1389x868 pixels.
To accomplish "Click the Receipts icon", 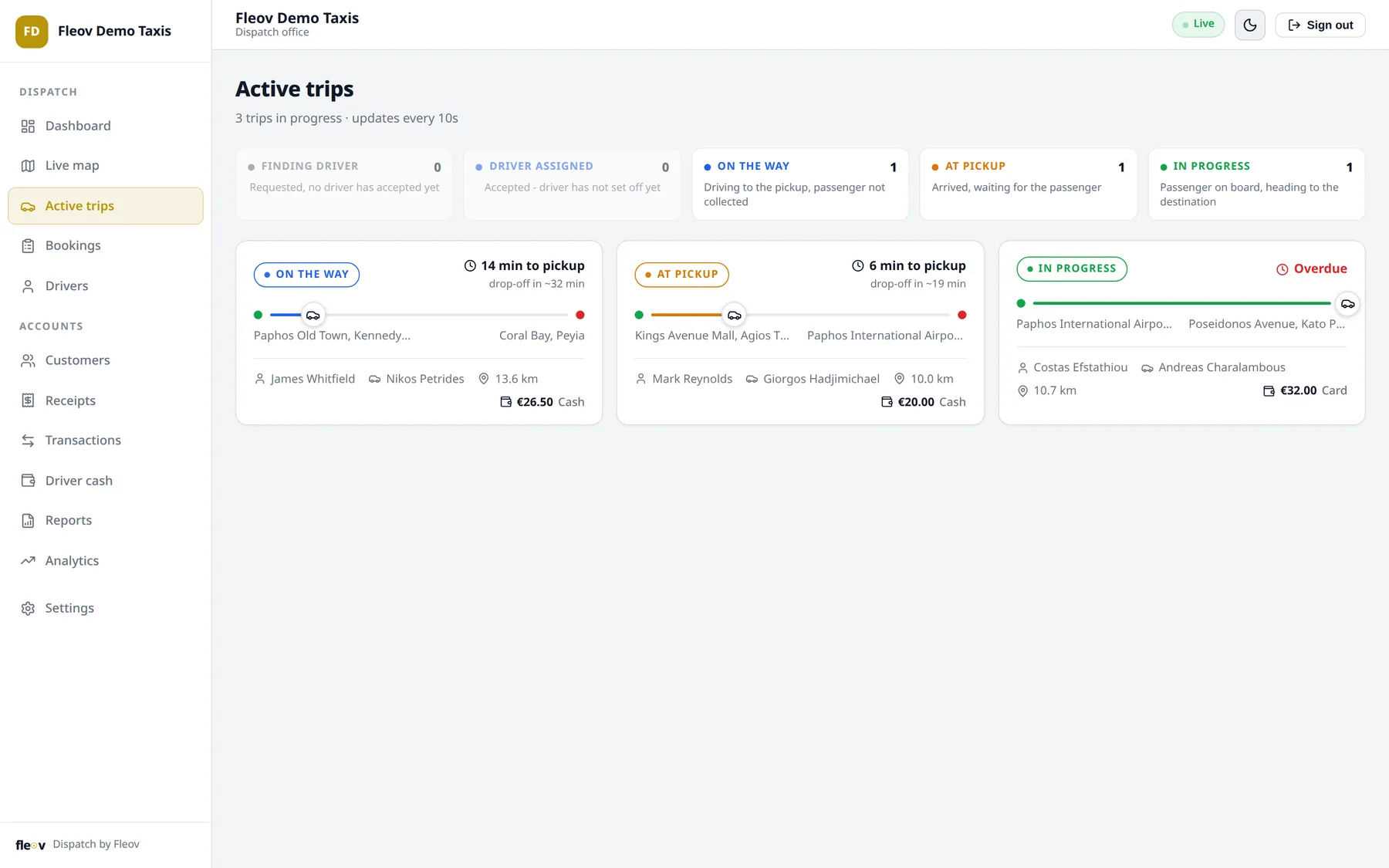I will pos(28,400).
